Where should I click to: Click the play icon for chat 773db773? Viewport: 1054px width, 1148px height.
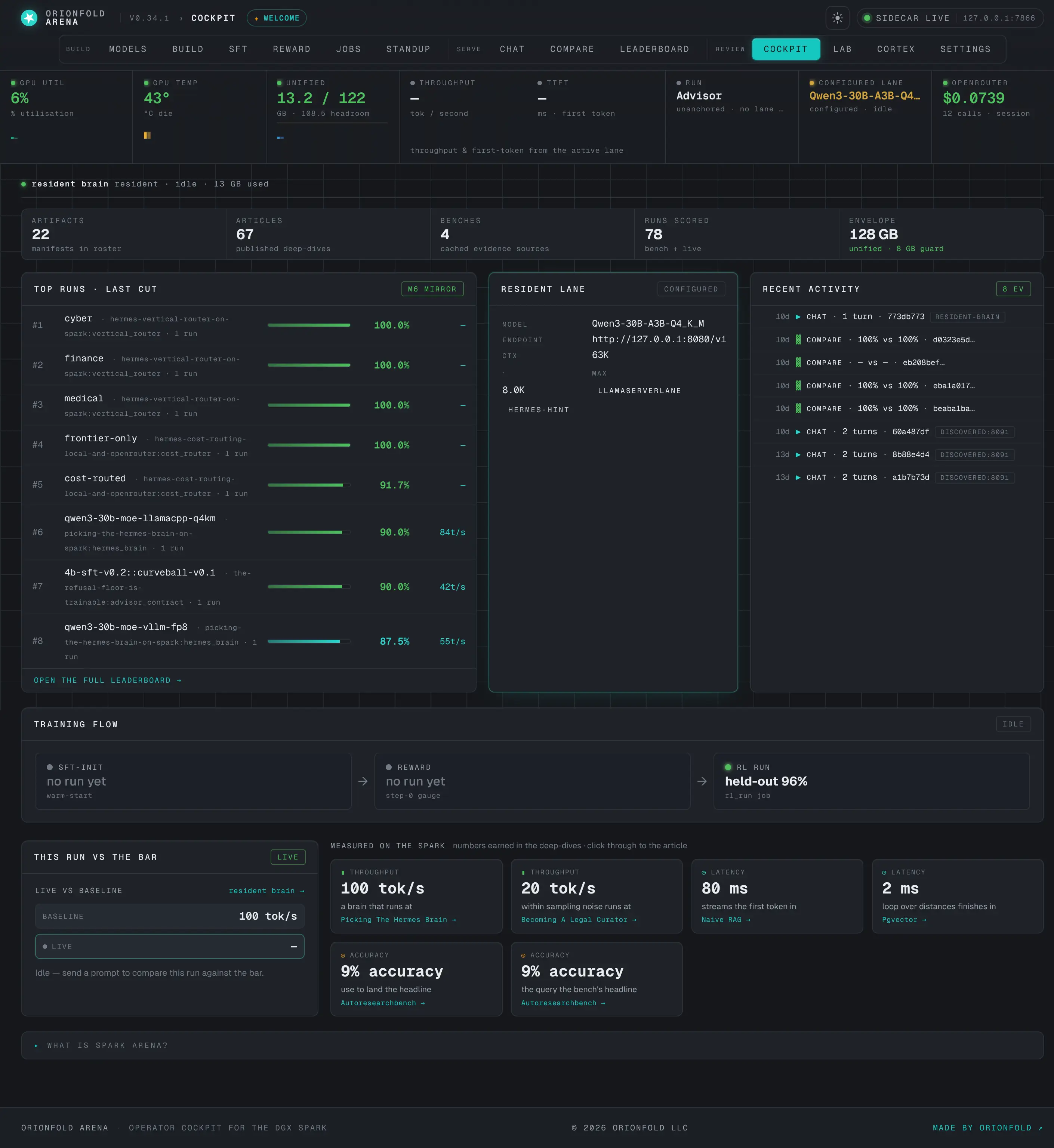(798, 317)
